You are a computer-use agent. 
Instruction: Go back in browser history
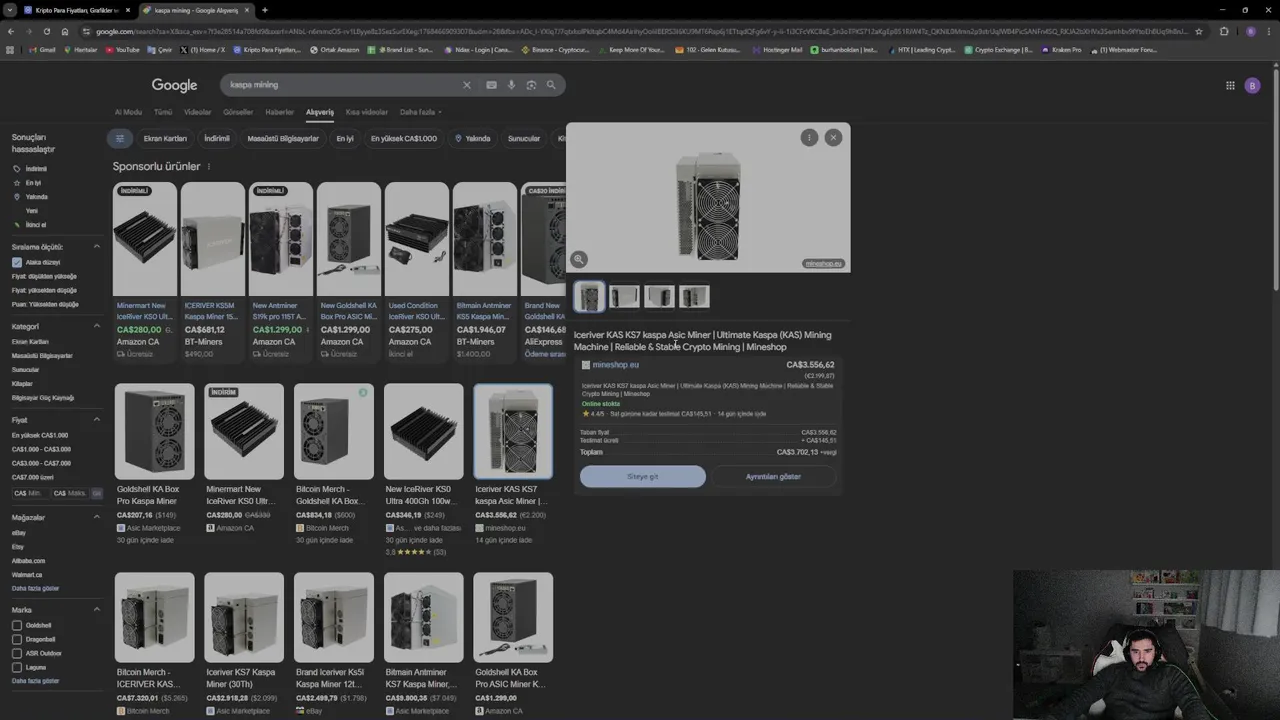tap(11, 31)
